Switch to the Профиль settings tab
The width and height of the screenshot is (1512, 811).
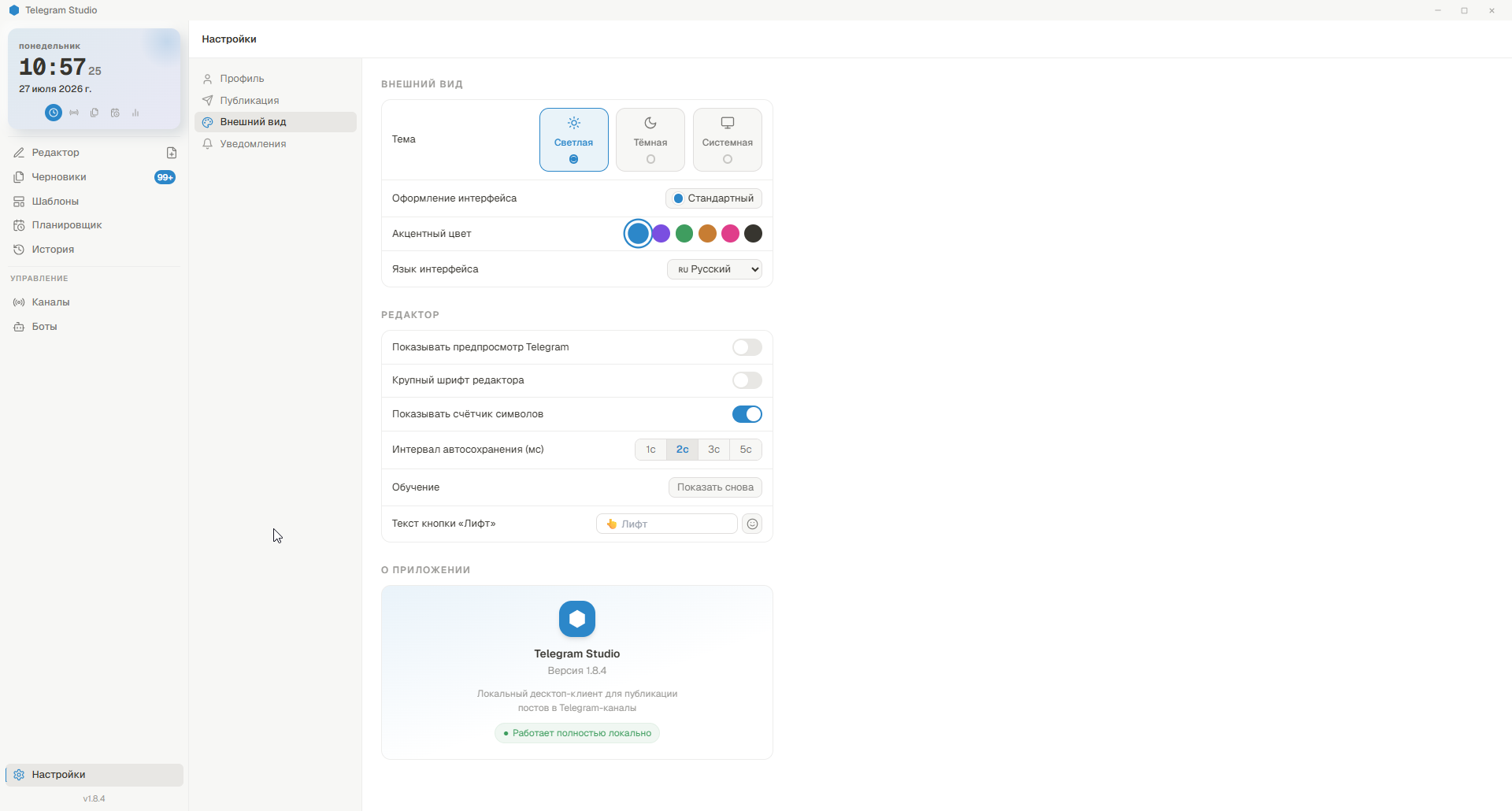click(276, 79)
